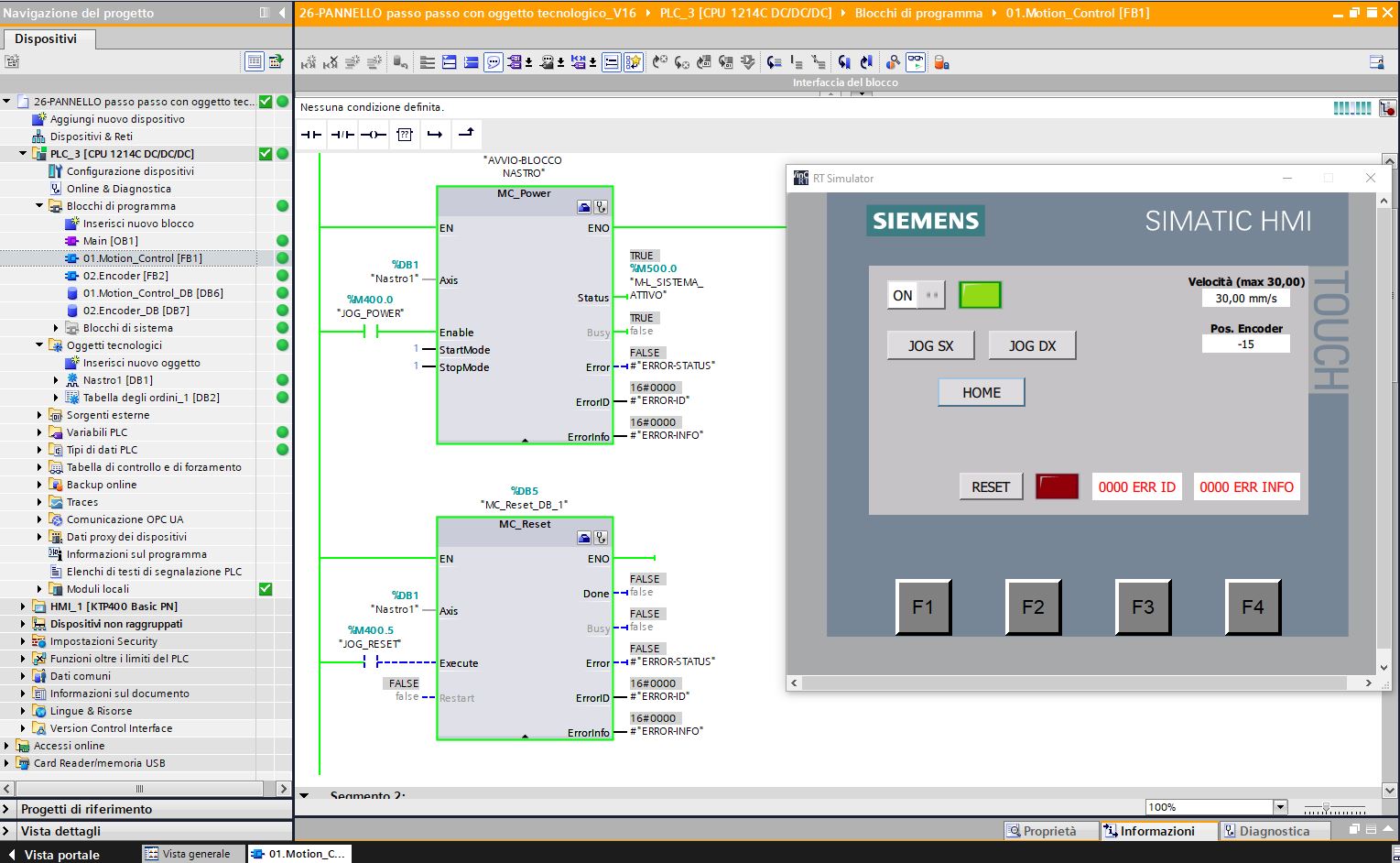Click the green lamp indicator next to ON
Screen dimensions: 1400x863
(979, 295)
